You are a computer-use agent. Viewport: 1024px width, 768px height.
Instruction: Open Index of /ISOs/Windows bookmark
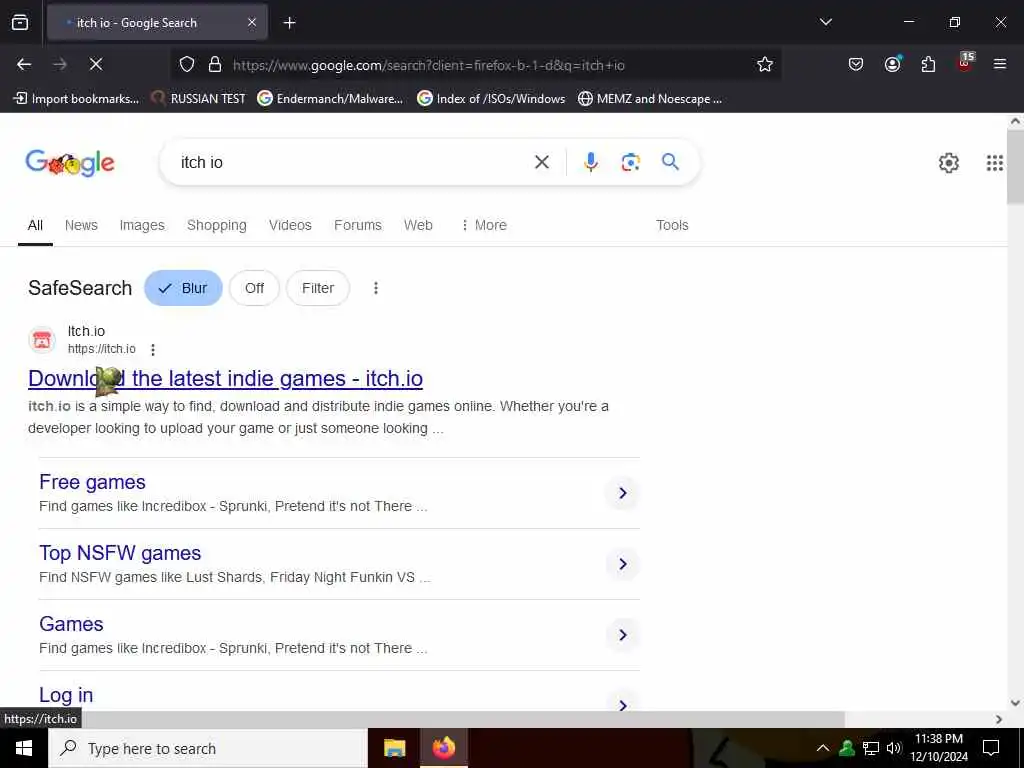click(491, 99)
